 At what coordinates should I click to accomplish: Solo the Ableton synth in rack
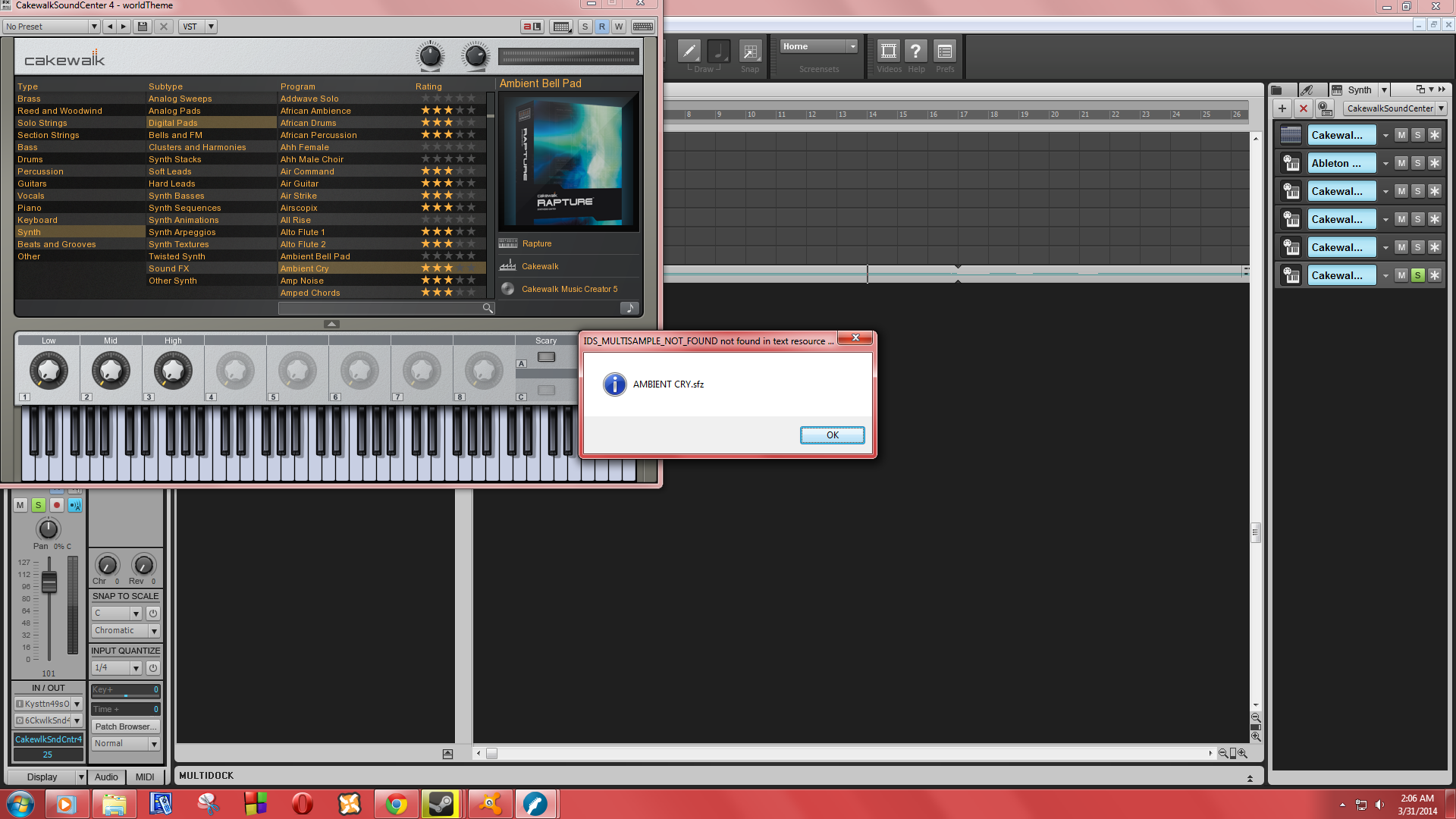1418,163
